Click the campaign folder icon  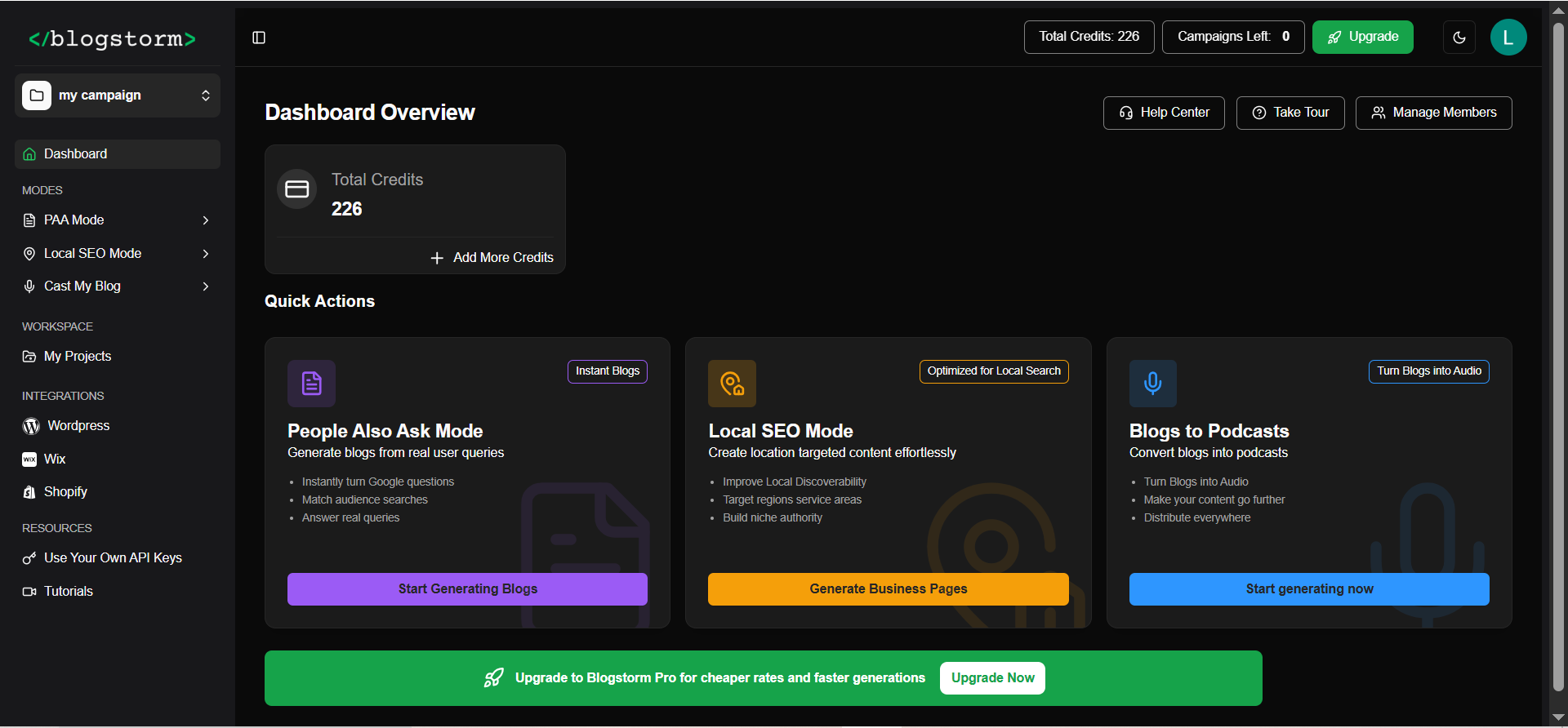click(37, 95)
